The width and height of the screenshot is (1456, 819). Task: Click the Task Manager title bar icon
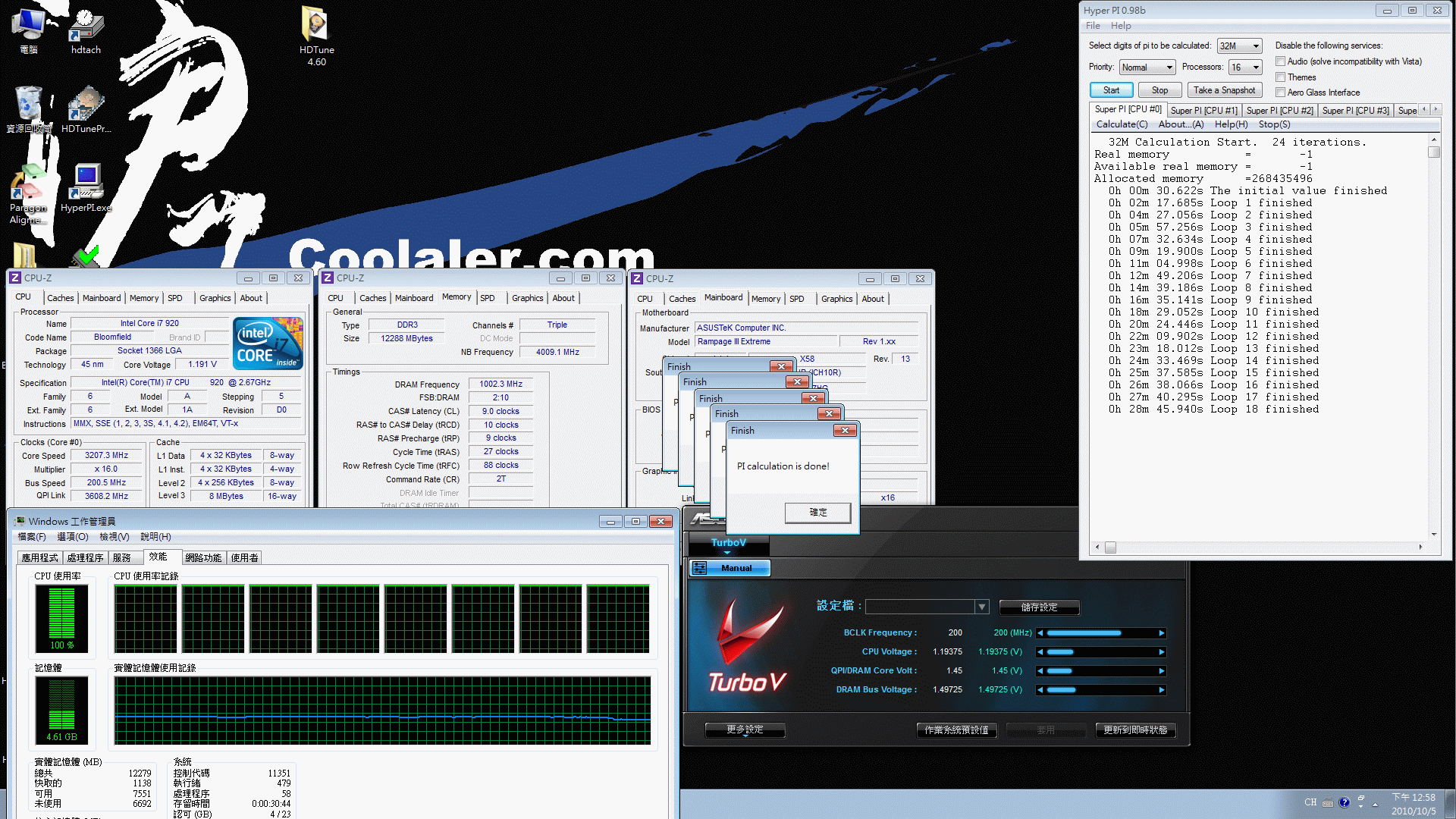tap(20, 522)
